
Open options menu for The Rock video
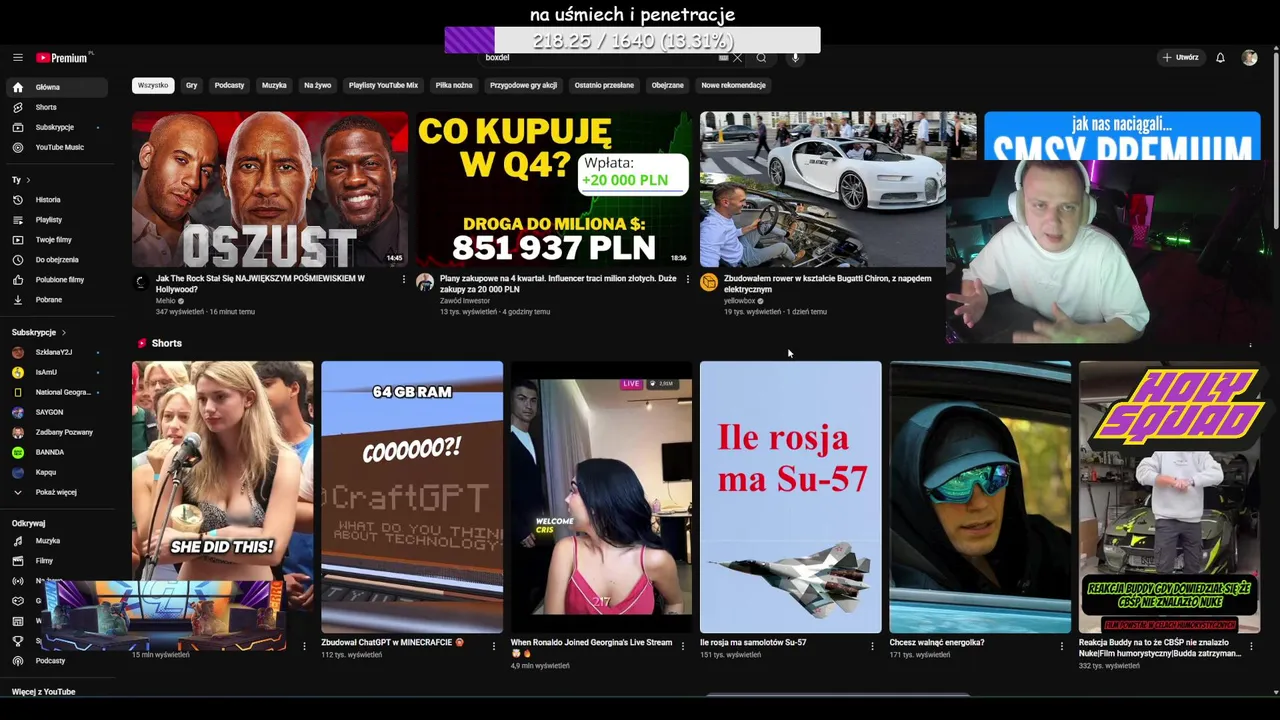point(404,280)
